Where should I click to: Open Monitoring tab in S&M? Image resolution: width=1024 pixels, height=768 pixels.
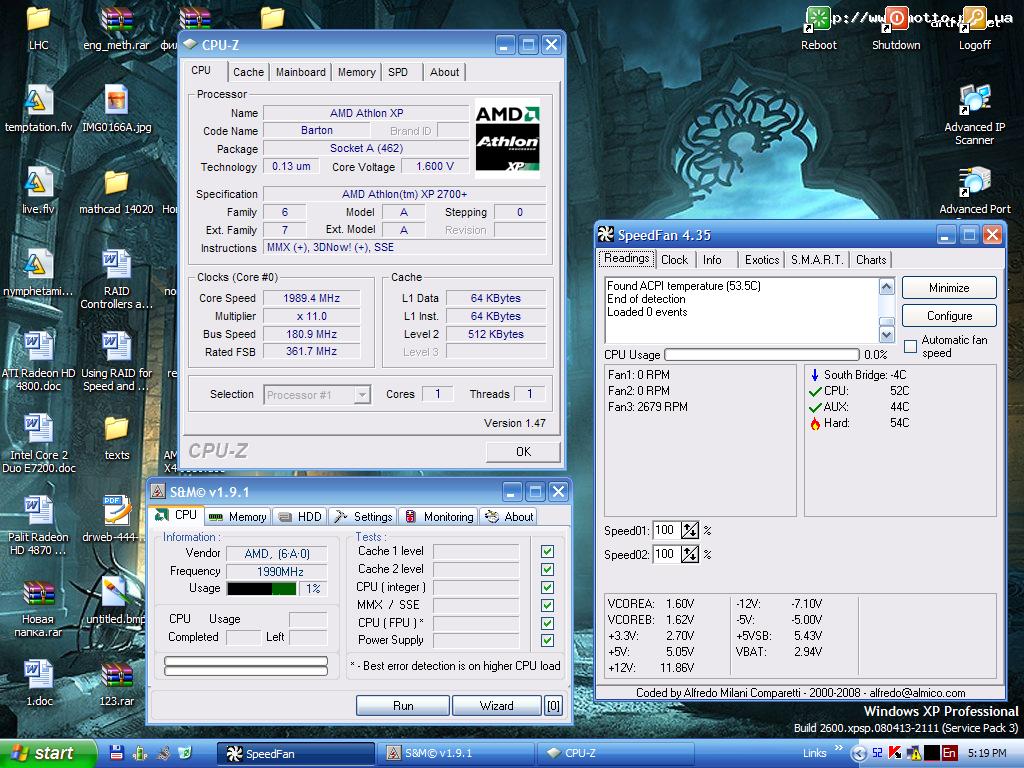pyautogui.click(x=439, y=517)
